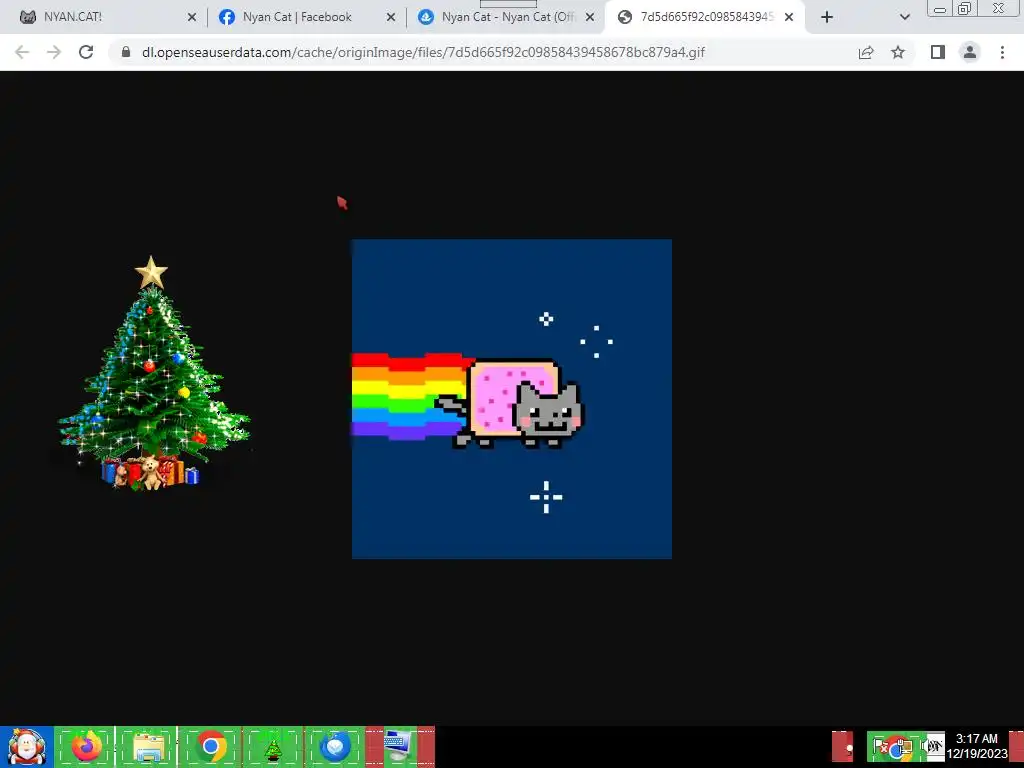This screenshot has width=1024, height=768.
Task: Open Firefox from the taskbar
Action: click(x=86, y=747)
